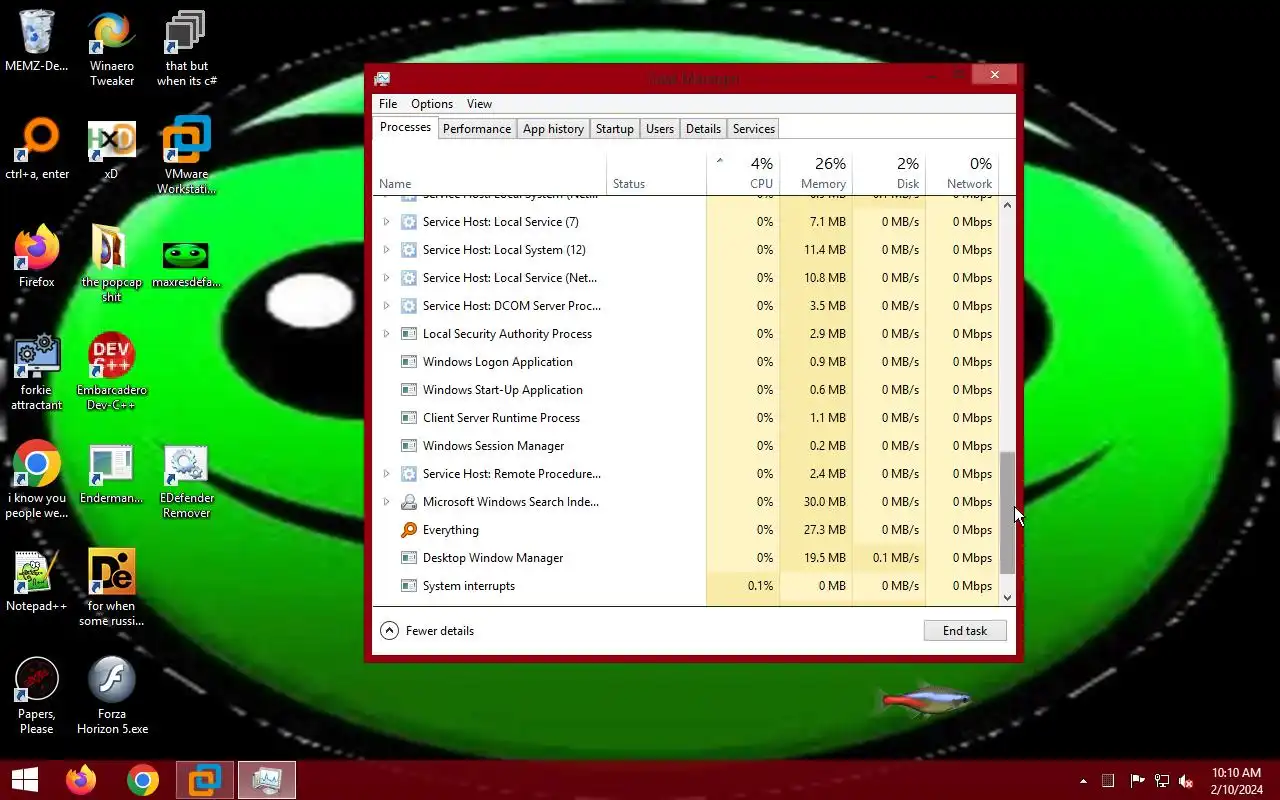The width and height of the screenshot is (1280, 800).
Task: Click Task Manager taskbar button
Action: click(267, 780)
